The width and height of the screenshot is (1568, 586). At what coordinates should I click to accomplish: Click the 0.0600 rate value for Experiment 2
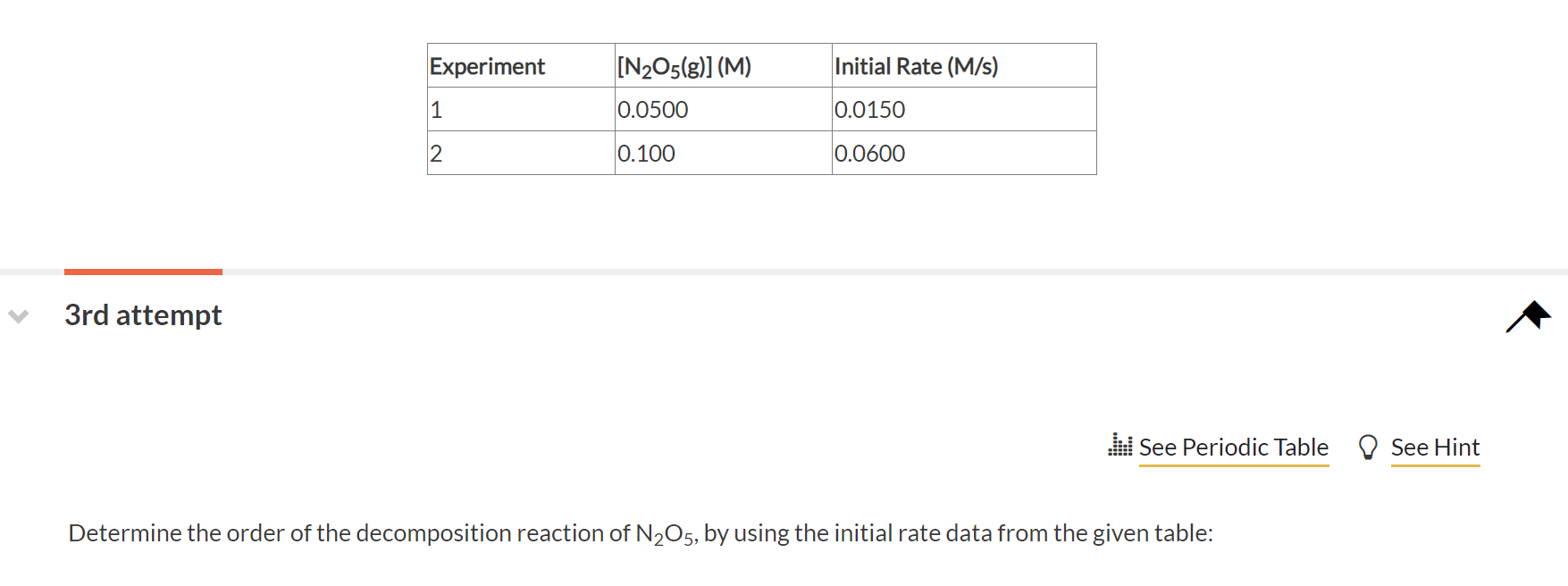click(869, 153)
